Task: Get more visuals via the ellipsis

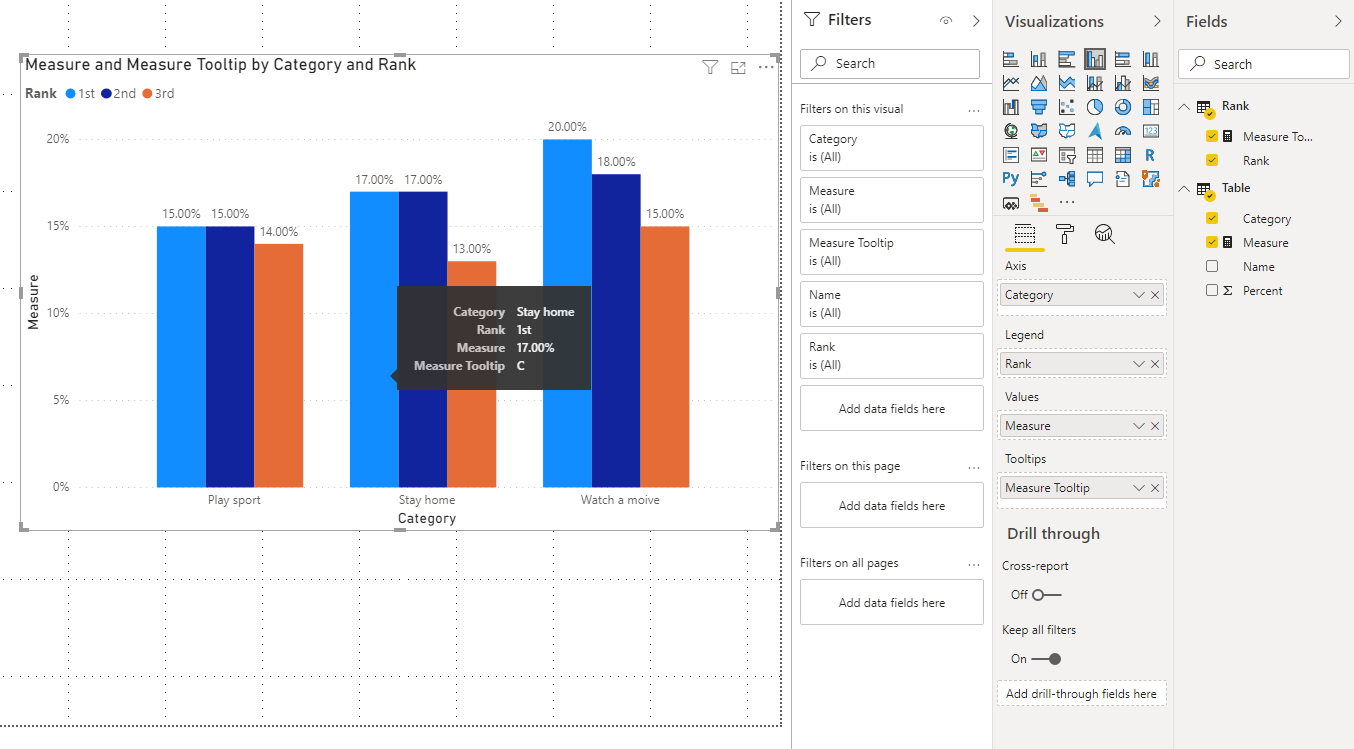Action: click(1067, 202)
